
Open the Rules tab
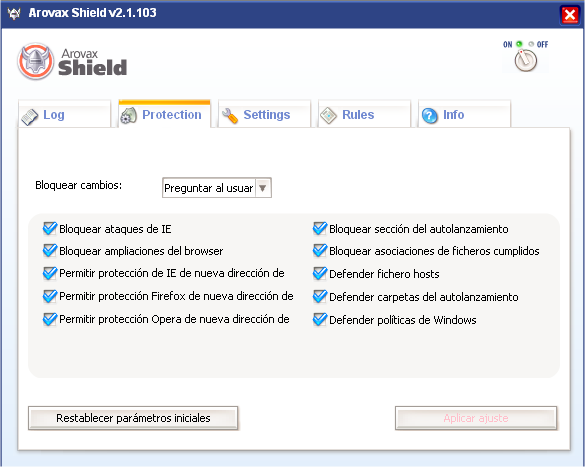click(364, 114)
